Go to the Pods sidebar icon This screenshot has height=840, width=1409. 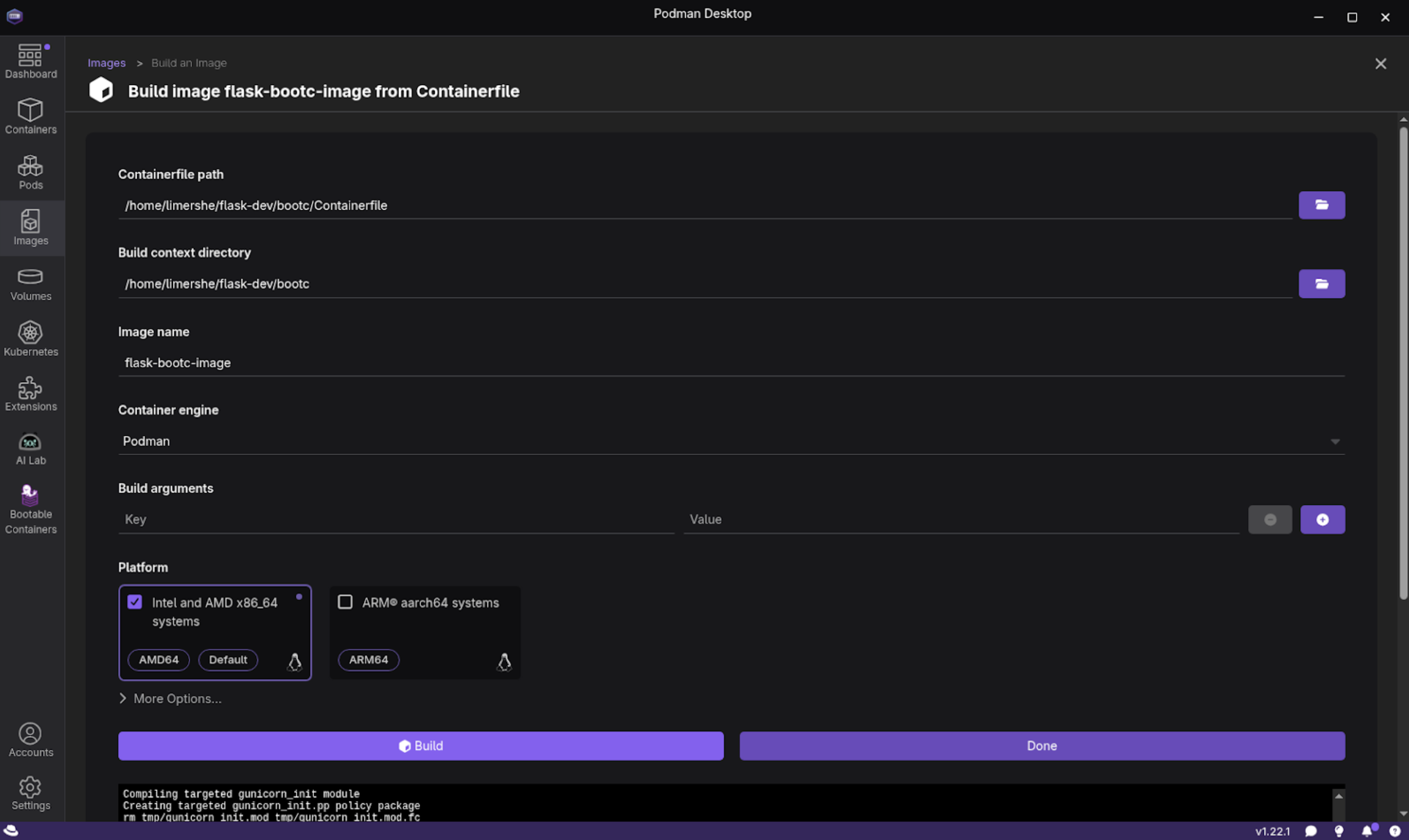pyautogui.click(x=31, y=172)
